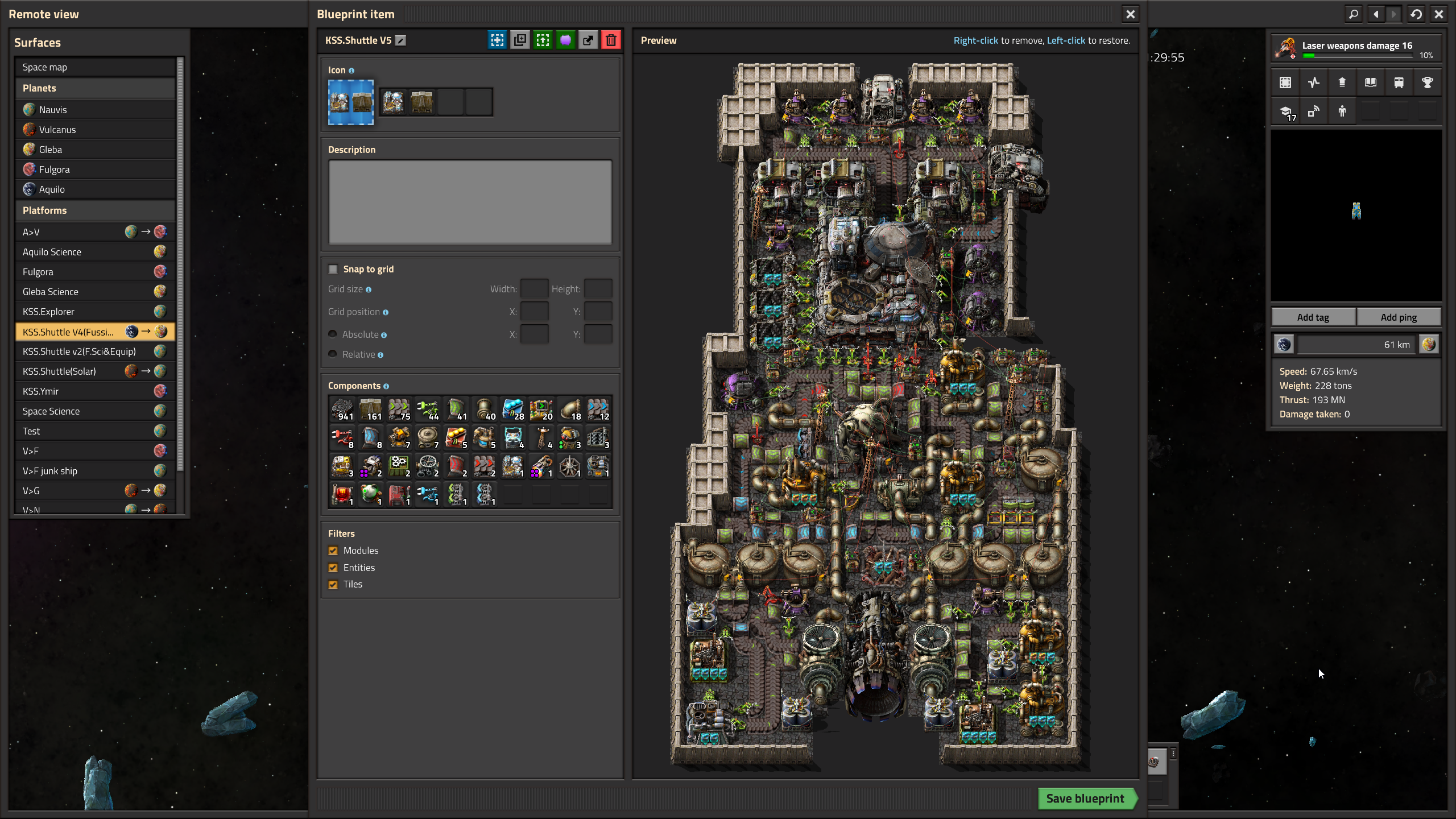Enable the Snap to grid checkbox

point(333,269)
